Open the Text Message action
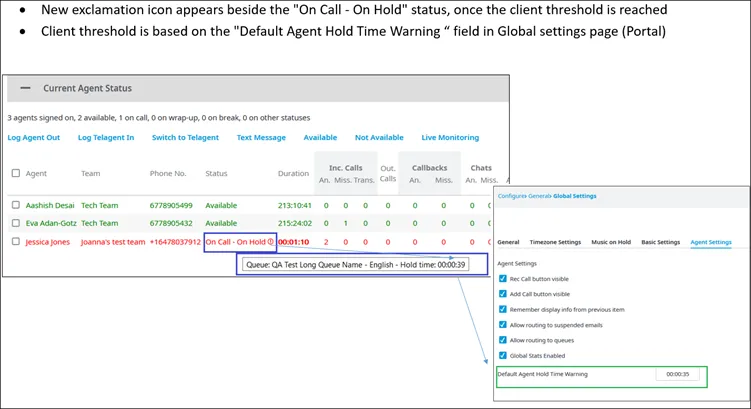This screenshot has width=751, height=409. (261, 137)
